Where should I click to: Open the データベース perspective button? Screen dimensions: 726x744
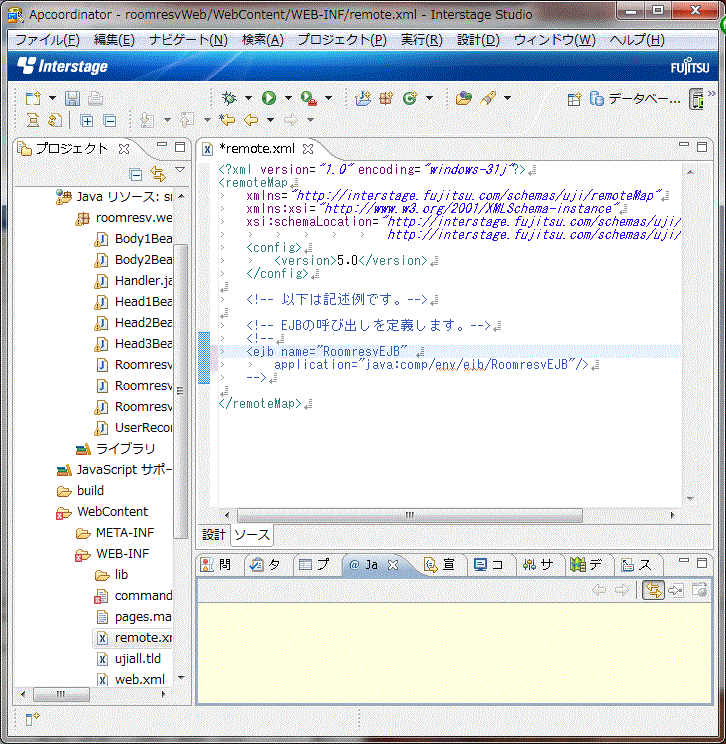click(x=636, y=99)
